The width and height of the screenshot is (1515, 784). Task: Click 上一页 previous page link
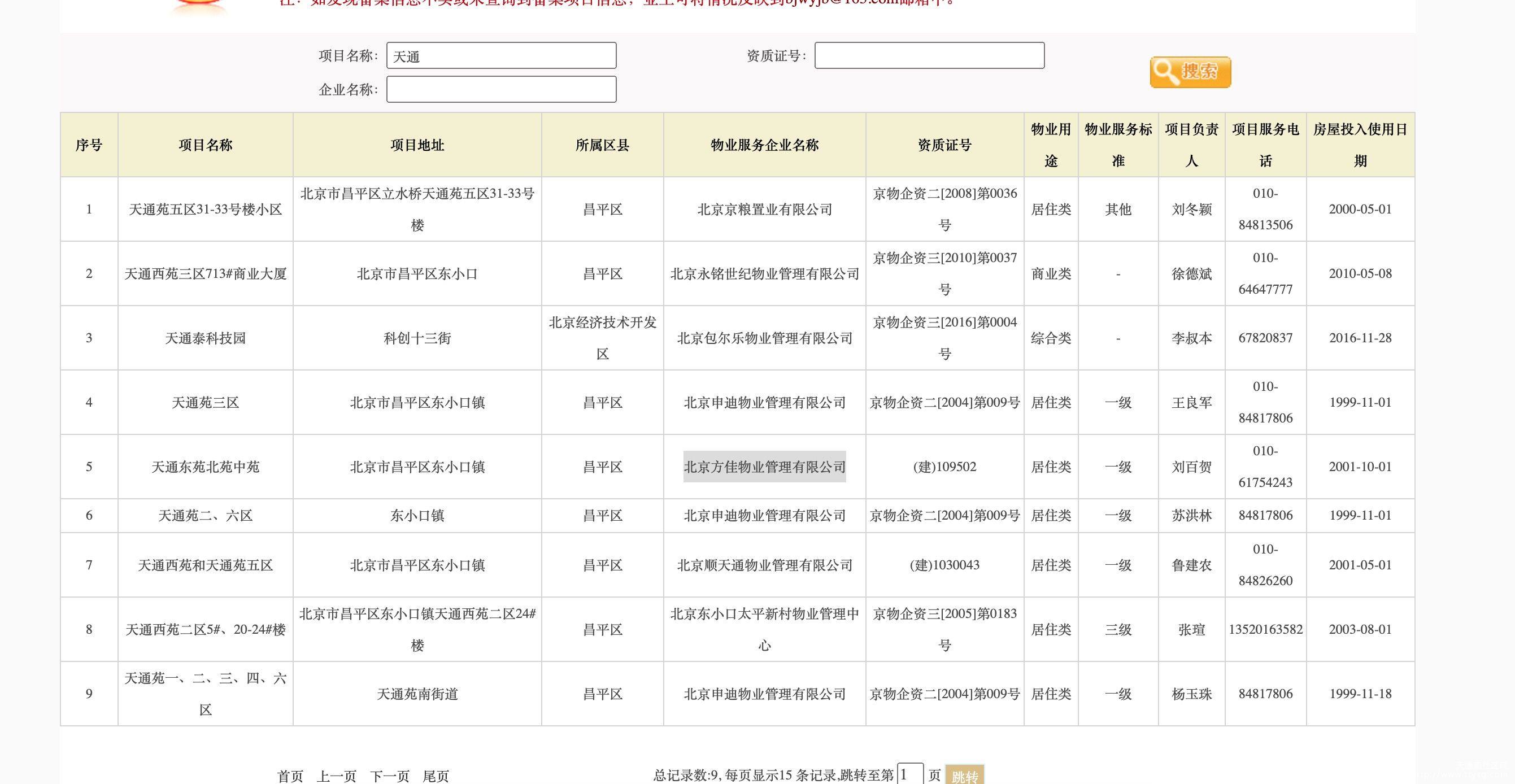click(x=337, y=776)
